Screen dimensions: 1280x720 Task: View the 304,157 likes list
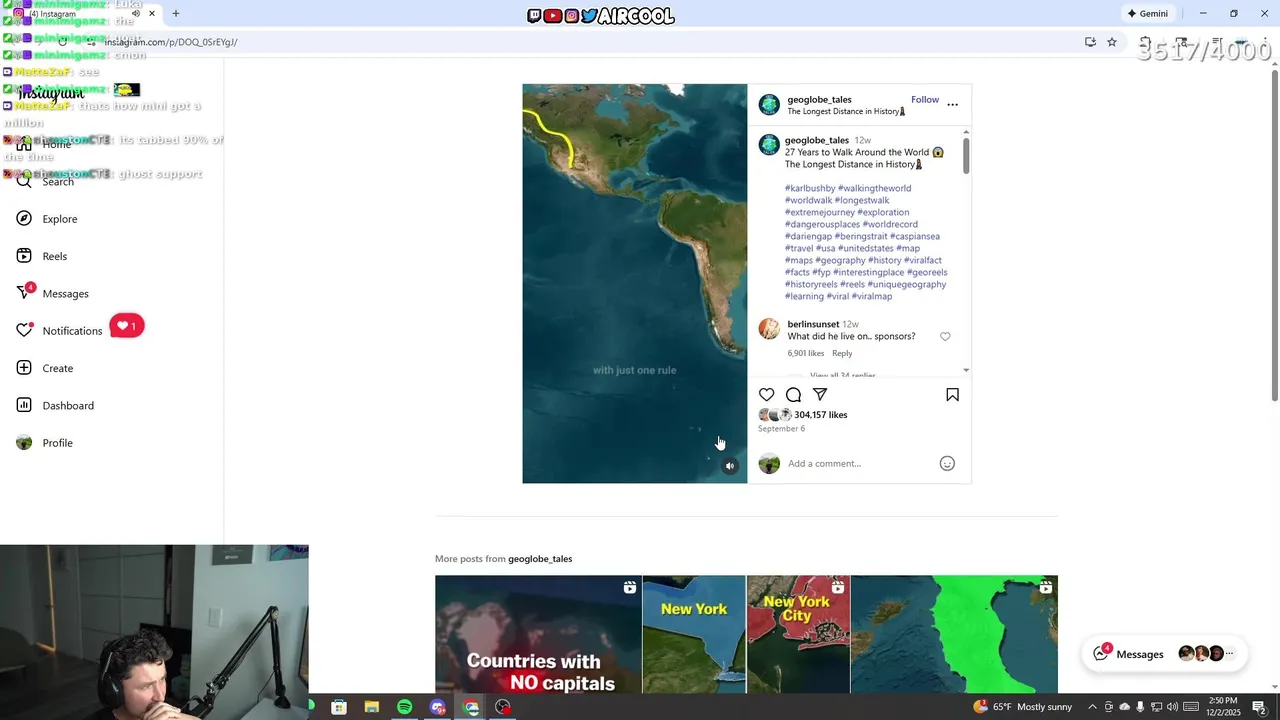tap(820, 415)
